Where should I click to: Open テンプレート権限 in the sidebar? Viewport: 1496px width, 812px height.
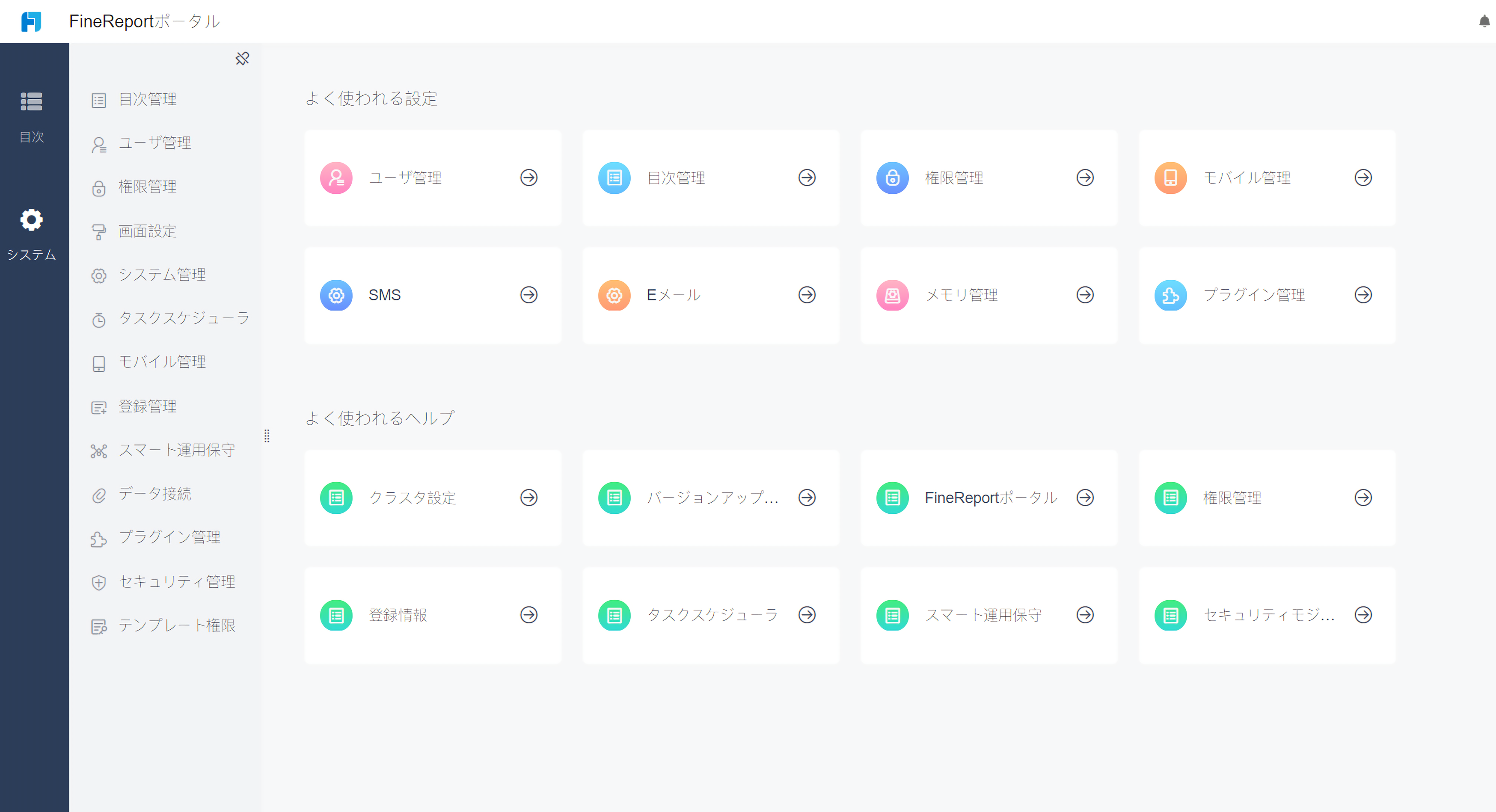[x=177, y=625]
